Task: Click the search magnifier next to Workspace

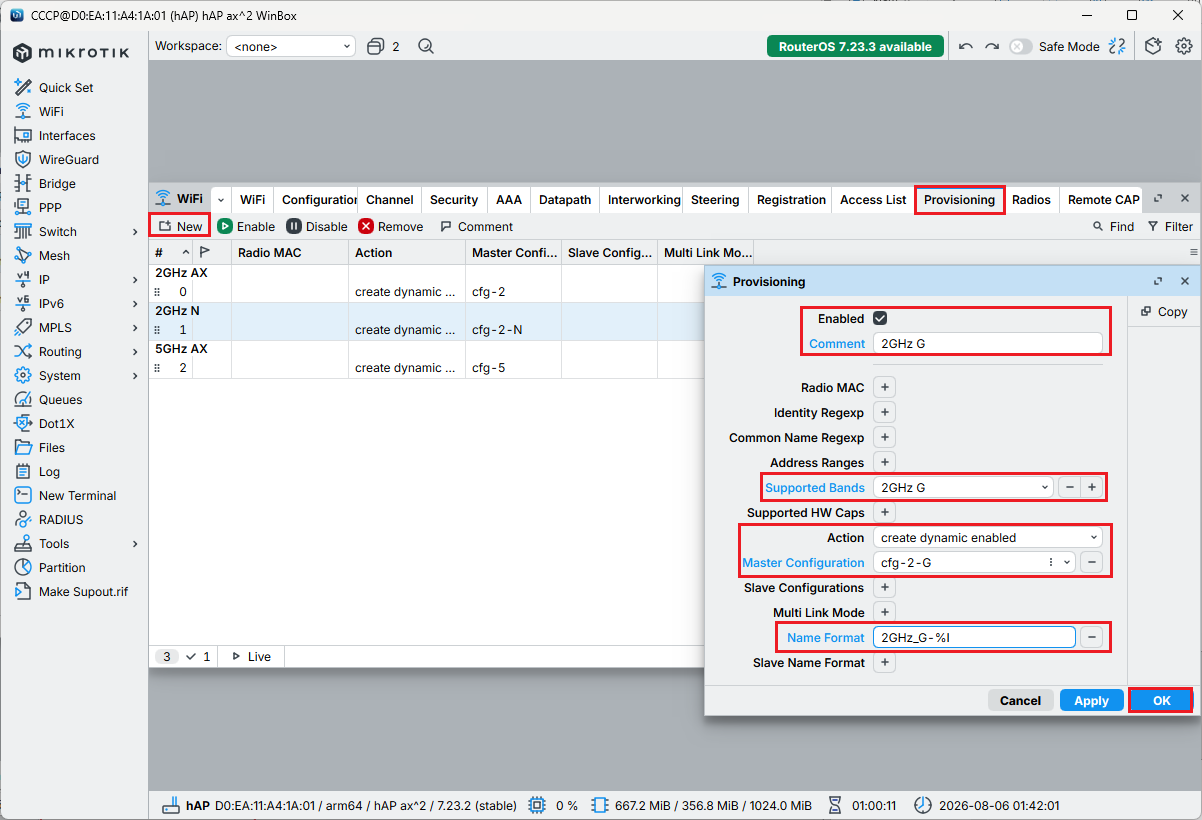Action: coord(426,46)
